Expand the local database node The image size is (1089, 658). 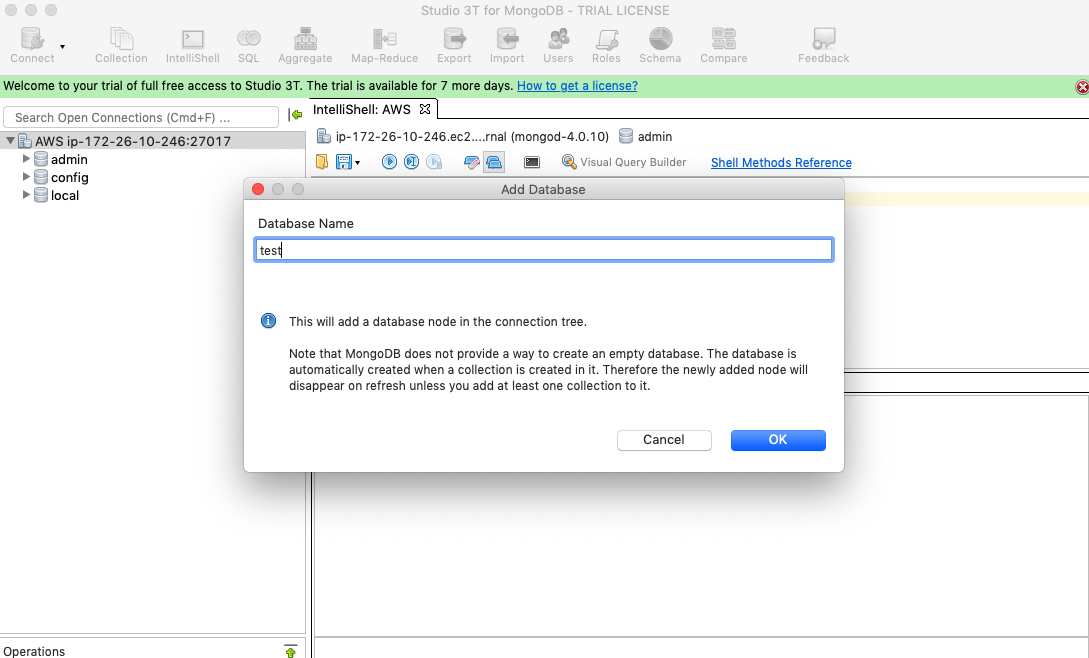pyautogui.click(x=26, y=195)
